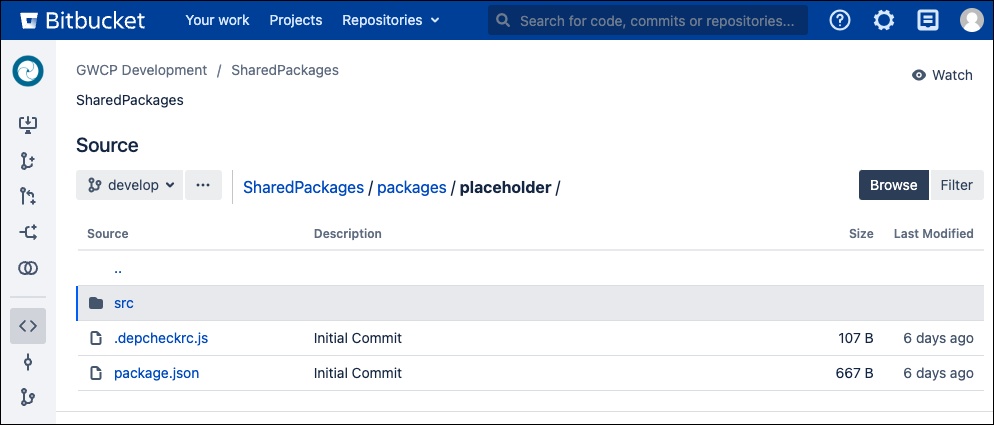Viewport: 994px width, 425px height.
Task: Click the Create pull request sidebar icon
Action: 28,197
